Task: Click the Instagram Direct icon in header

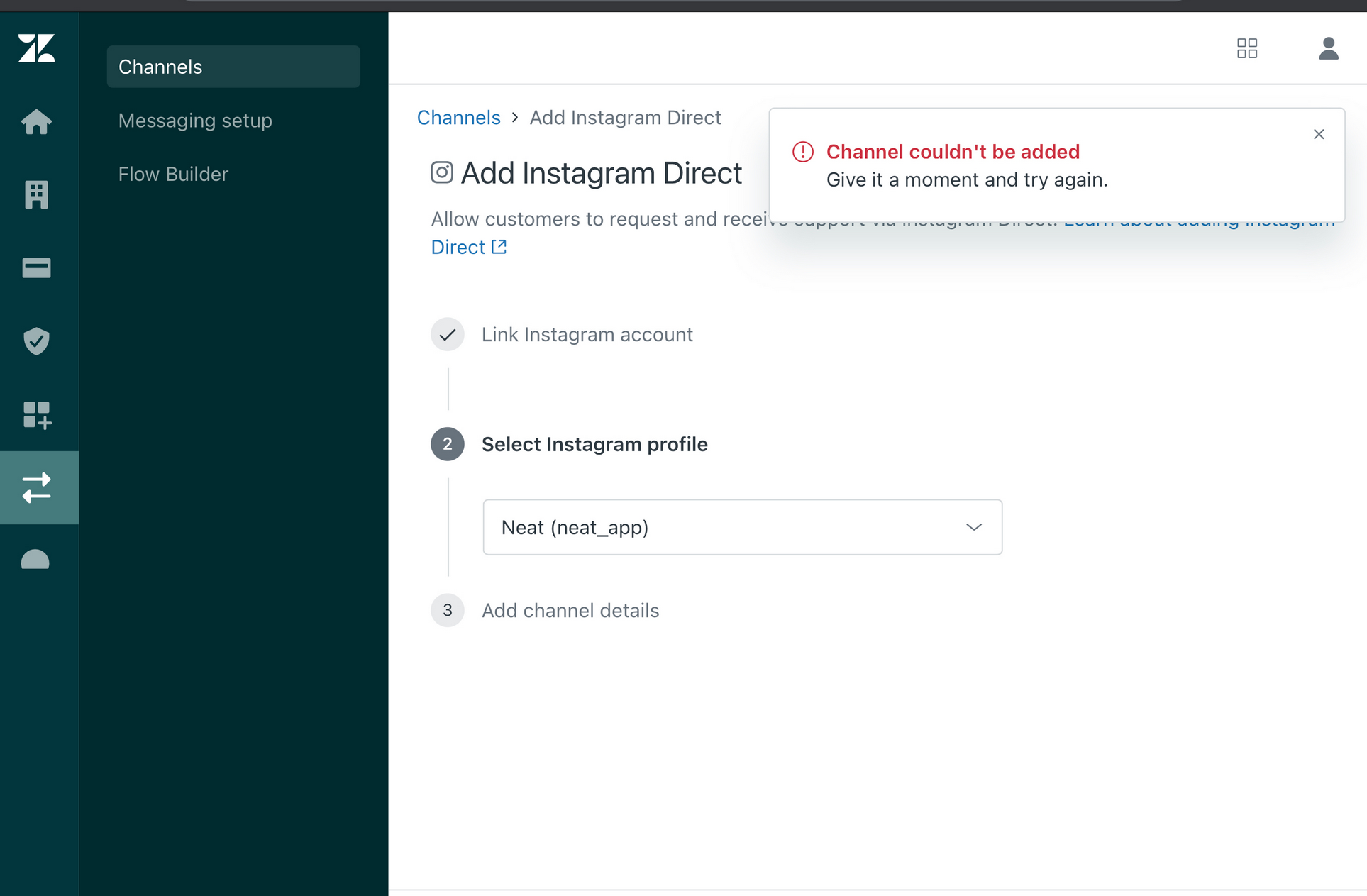Action: point(440,173)
